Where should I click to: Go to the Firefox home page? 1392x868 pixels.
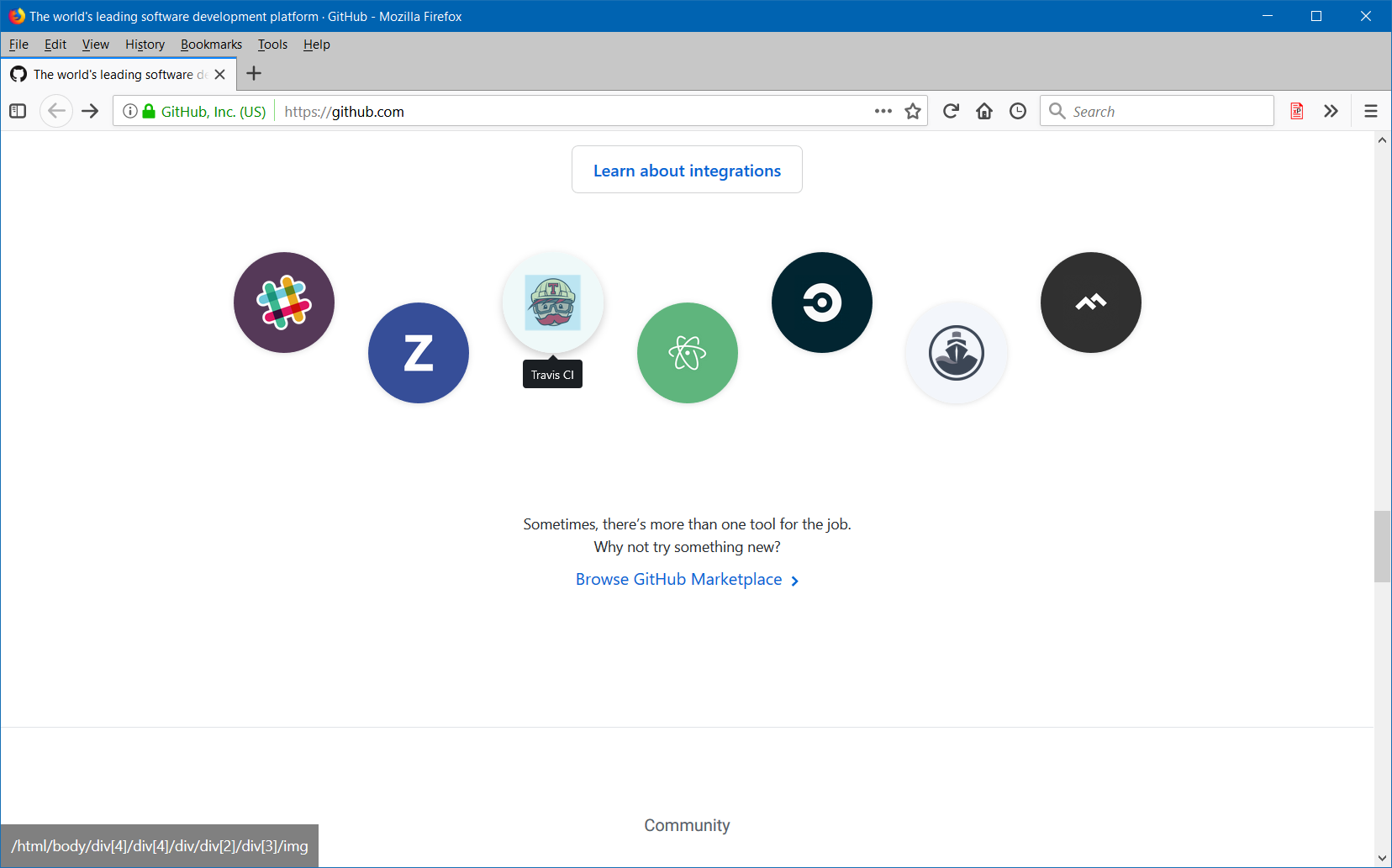point(984,111)
